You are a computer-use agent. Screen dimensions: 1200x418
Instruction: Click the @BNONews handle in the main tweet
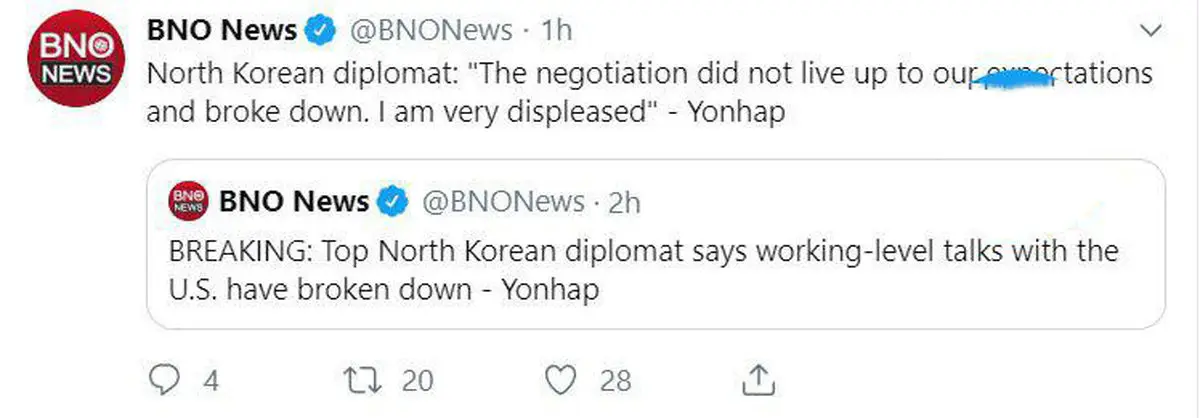point(430,31)
